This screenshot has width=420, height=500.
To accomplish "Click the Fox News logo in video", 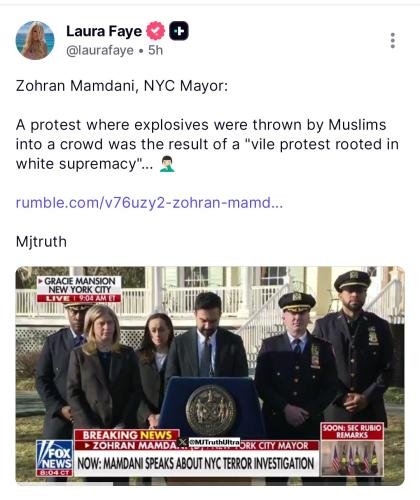I will pos(55,458).
